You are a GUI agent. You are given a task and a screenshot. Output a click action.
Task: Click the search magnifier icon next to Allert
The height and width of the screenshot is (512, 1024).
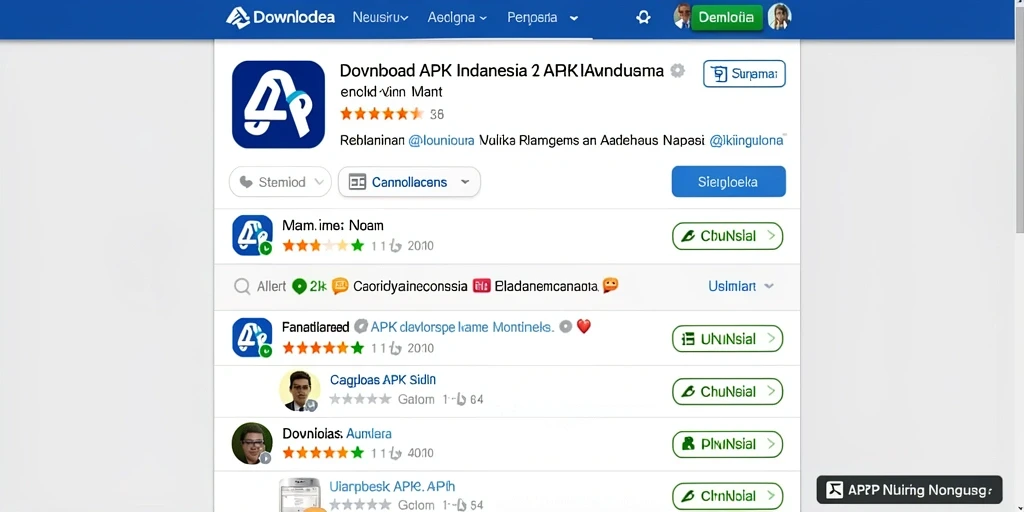[x=242, y=286]
